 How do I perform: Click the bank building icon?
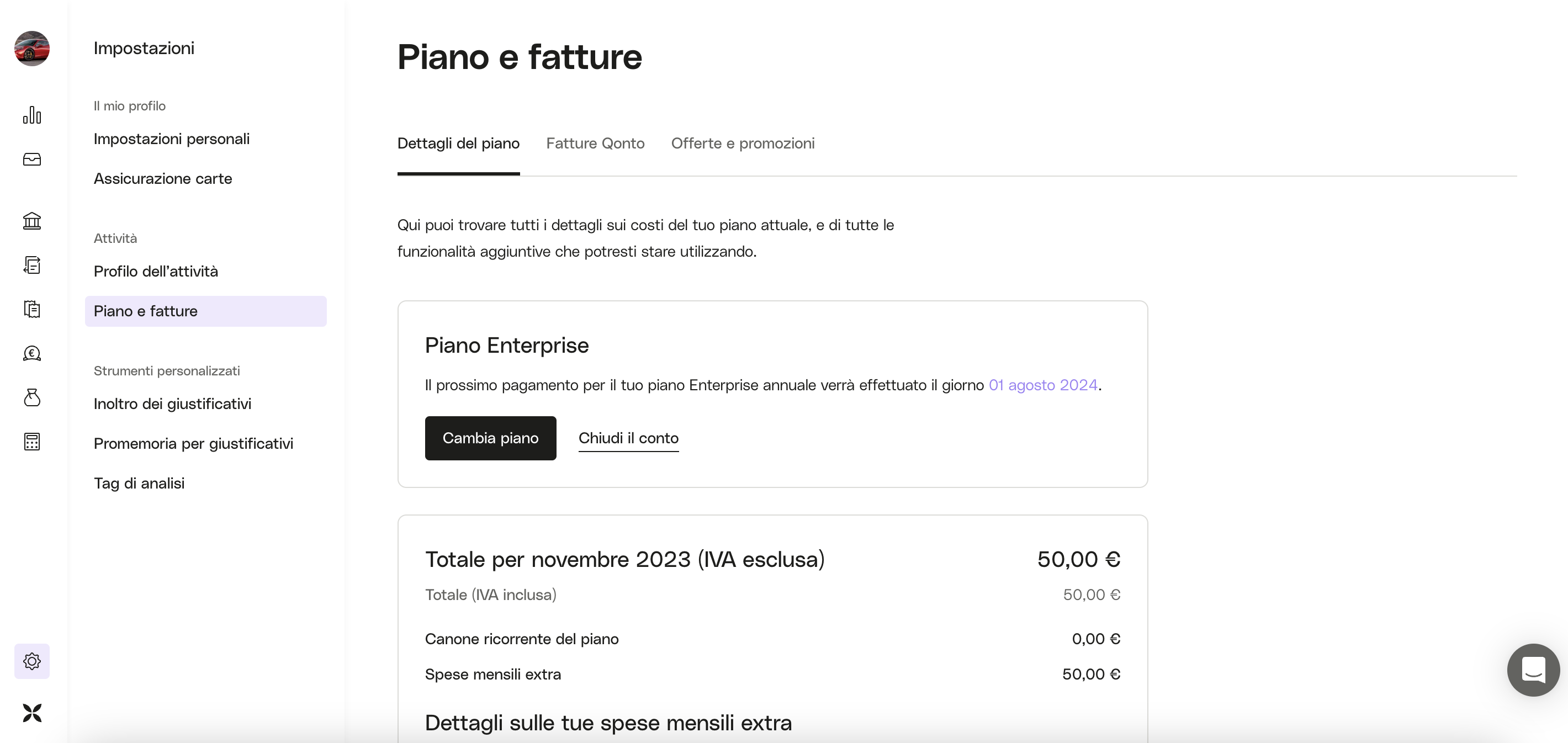coord(31,221)
